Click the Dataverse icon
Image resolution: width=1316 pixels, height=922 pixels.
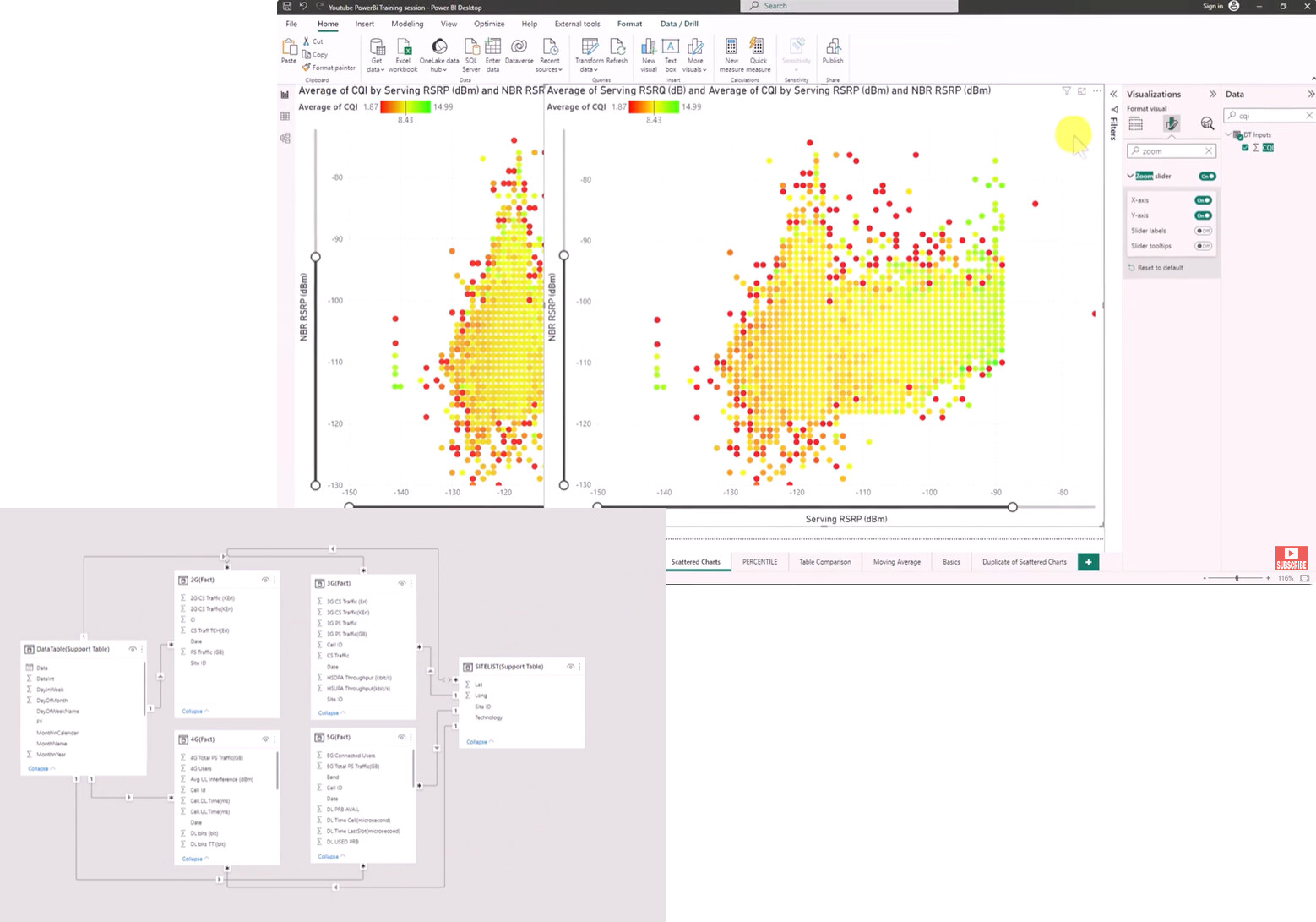(519, 52)
